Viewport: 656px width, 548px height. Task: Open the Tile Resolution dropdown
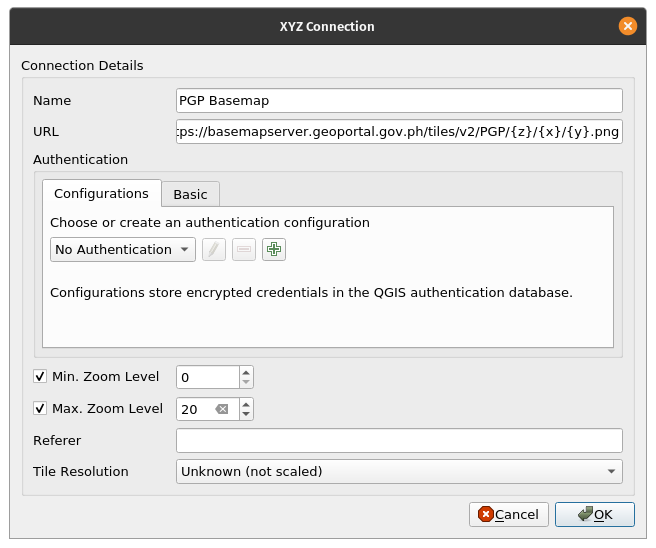pos(399,471)
